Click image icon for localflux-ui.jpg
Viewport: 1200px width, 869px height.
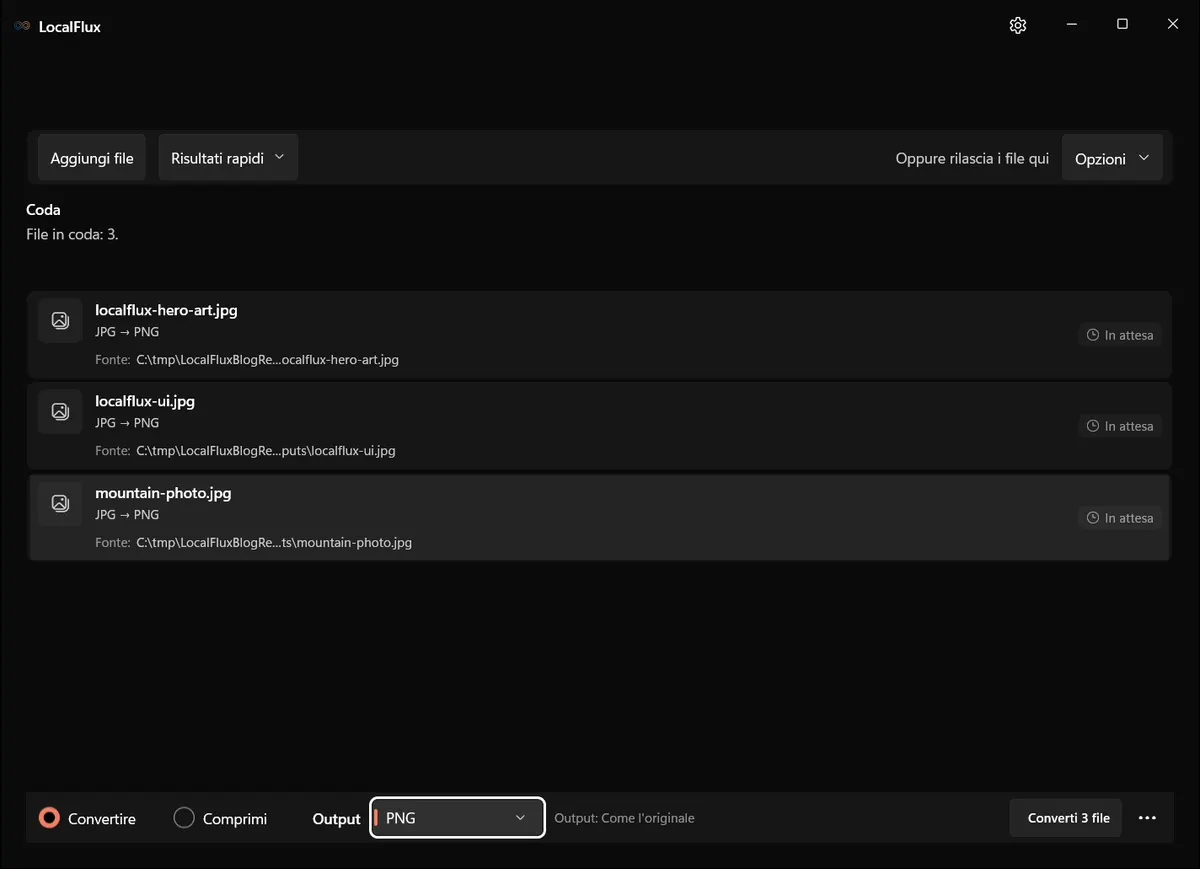60,411
